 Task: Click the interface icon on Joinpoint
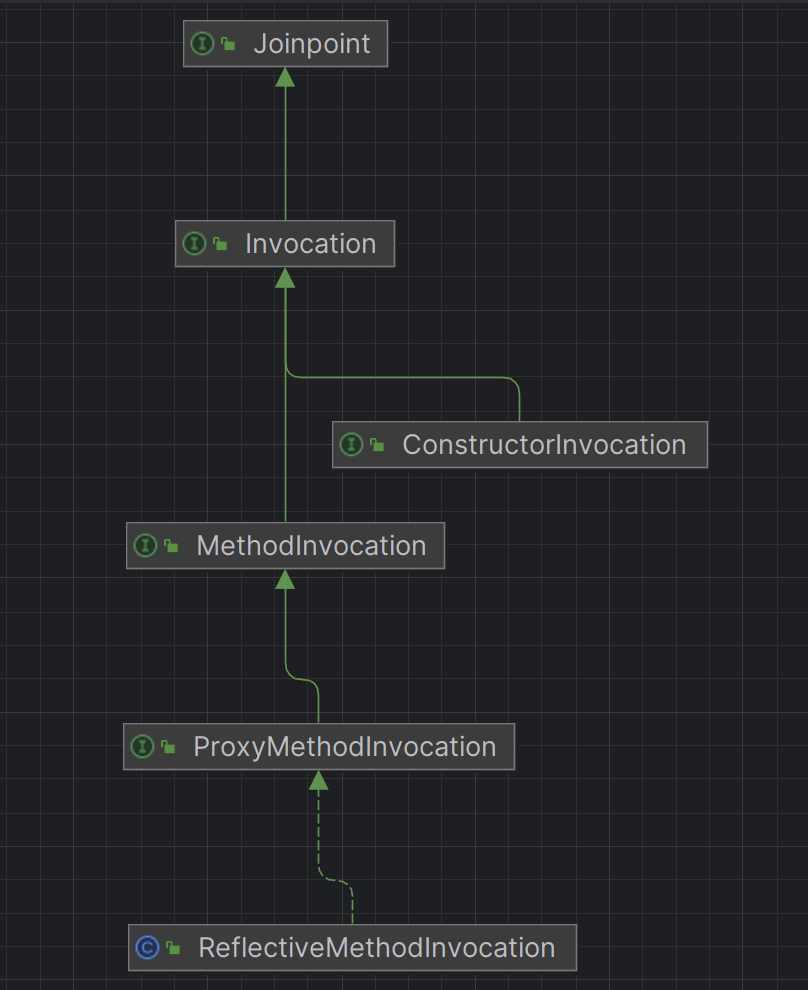[202, 44]
